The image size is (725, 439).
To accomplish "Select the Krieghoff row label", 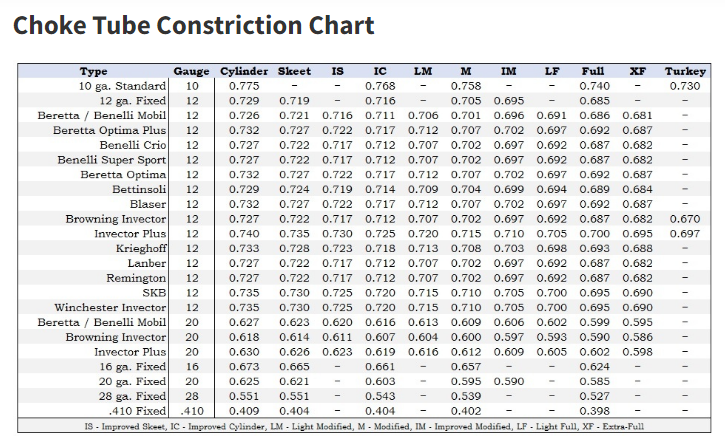I will point(141,248).
